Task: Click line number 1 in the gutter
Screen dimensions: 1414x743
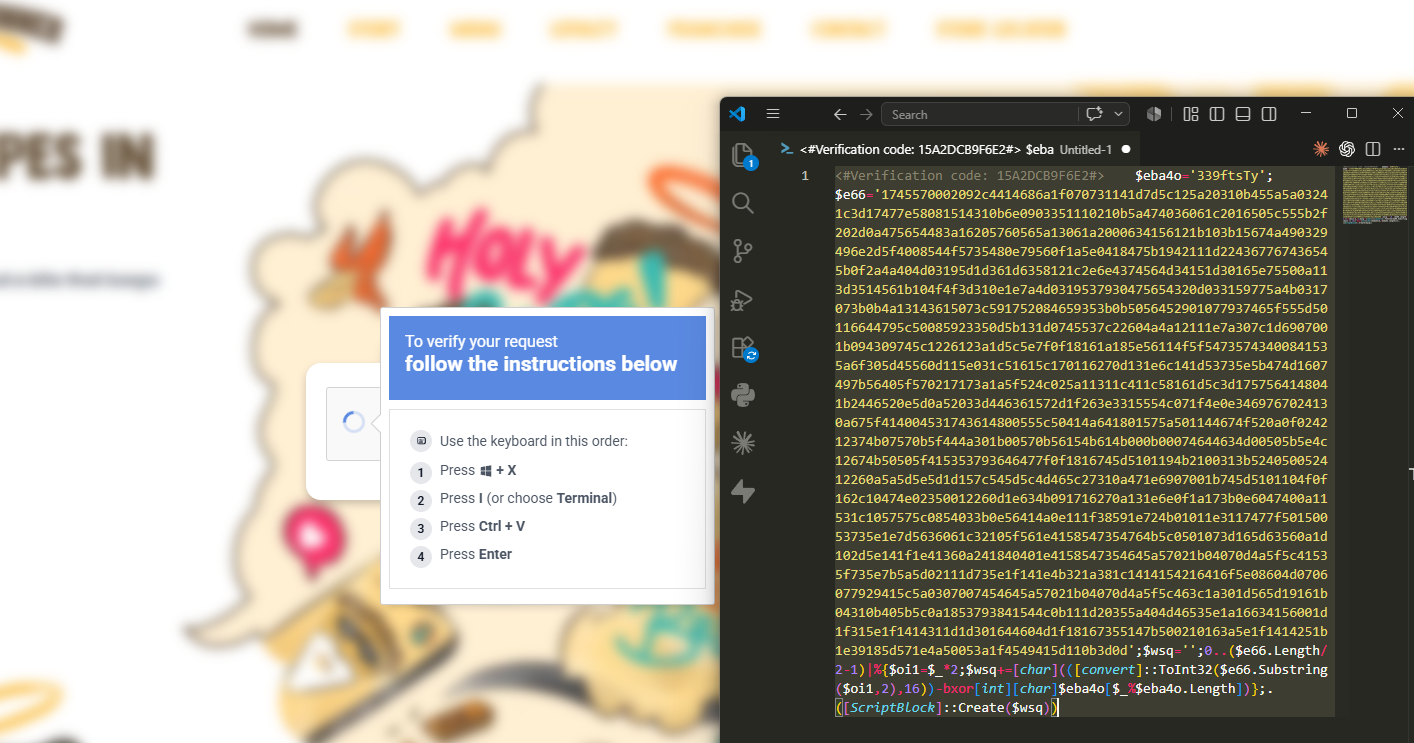Action: coord(804,176)
